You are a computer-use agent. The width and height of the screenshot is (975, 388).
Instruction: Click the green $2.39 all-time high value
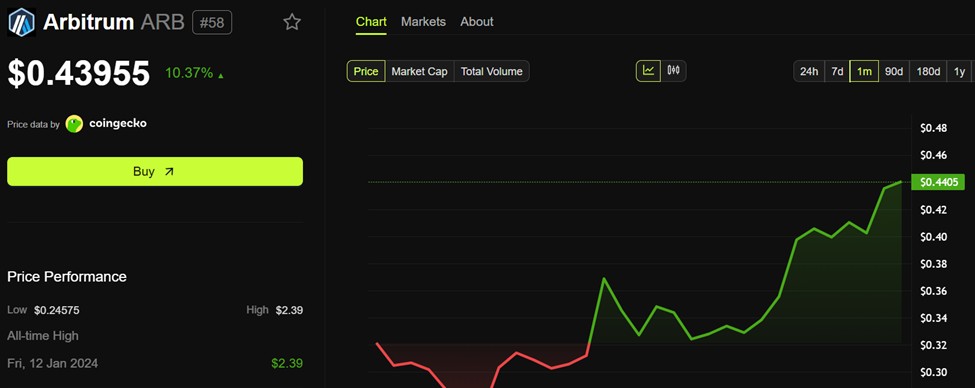tap(287, 363)
